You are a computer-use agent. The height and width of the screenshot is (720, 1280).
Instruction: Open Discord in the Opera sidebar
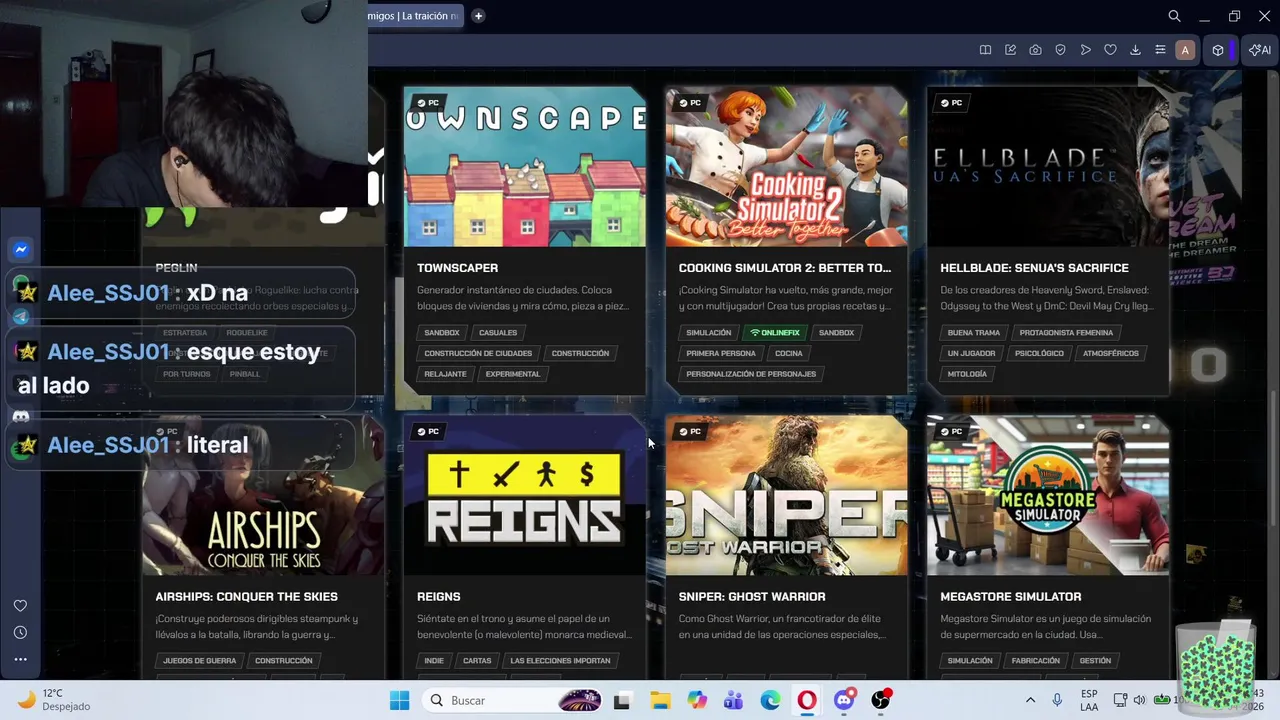[x=20, y=416]
